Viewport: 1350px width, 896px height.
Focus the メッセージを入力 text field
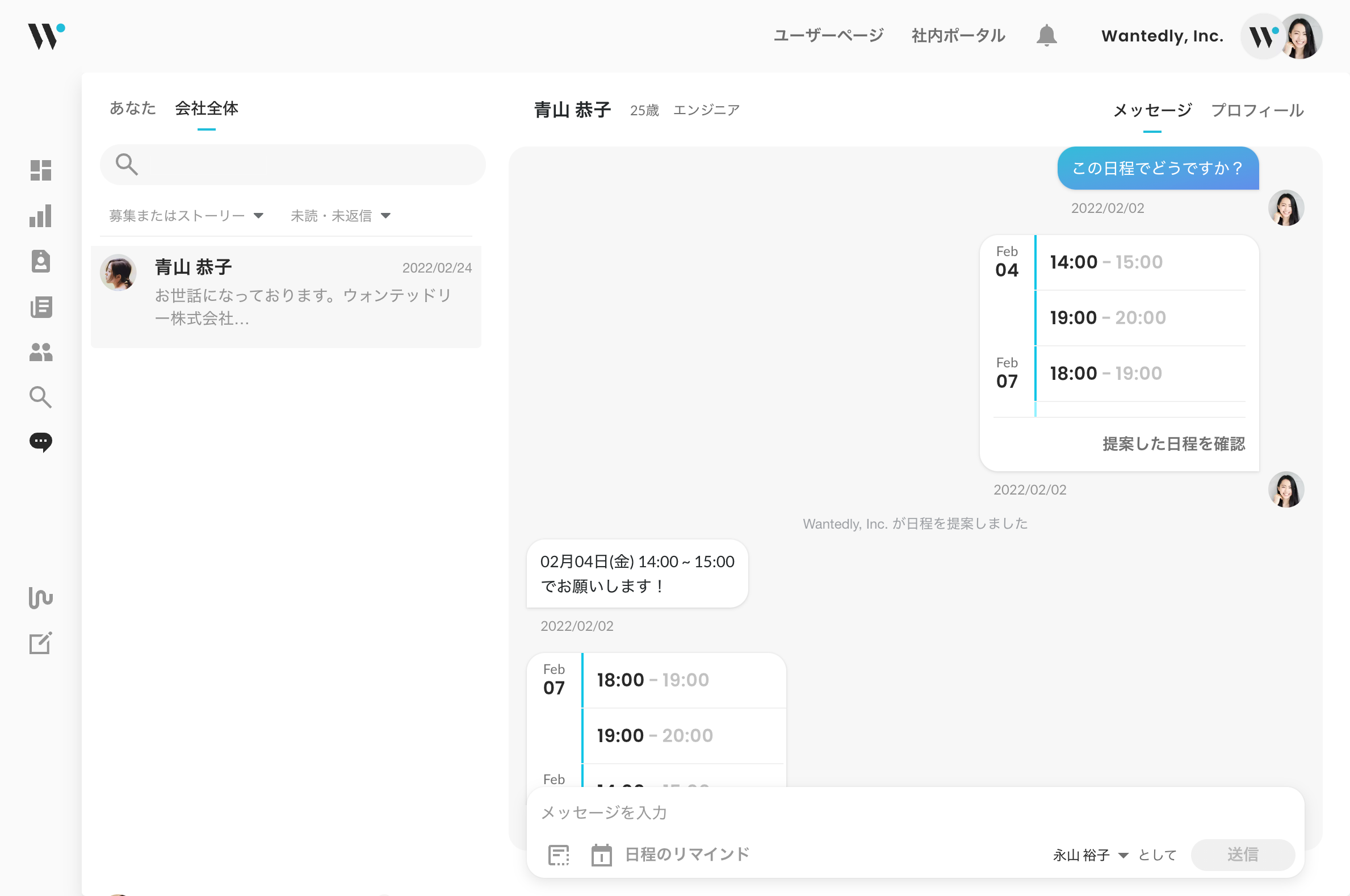tap(914, 813)
